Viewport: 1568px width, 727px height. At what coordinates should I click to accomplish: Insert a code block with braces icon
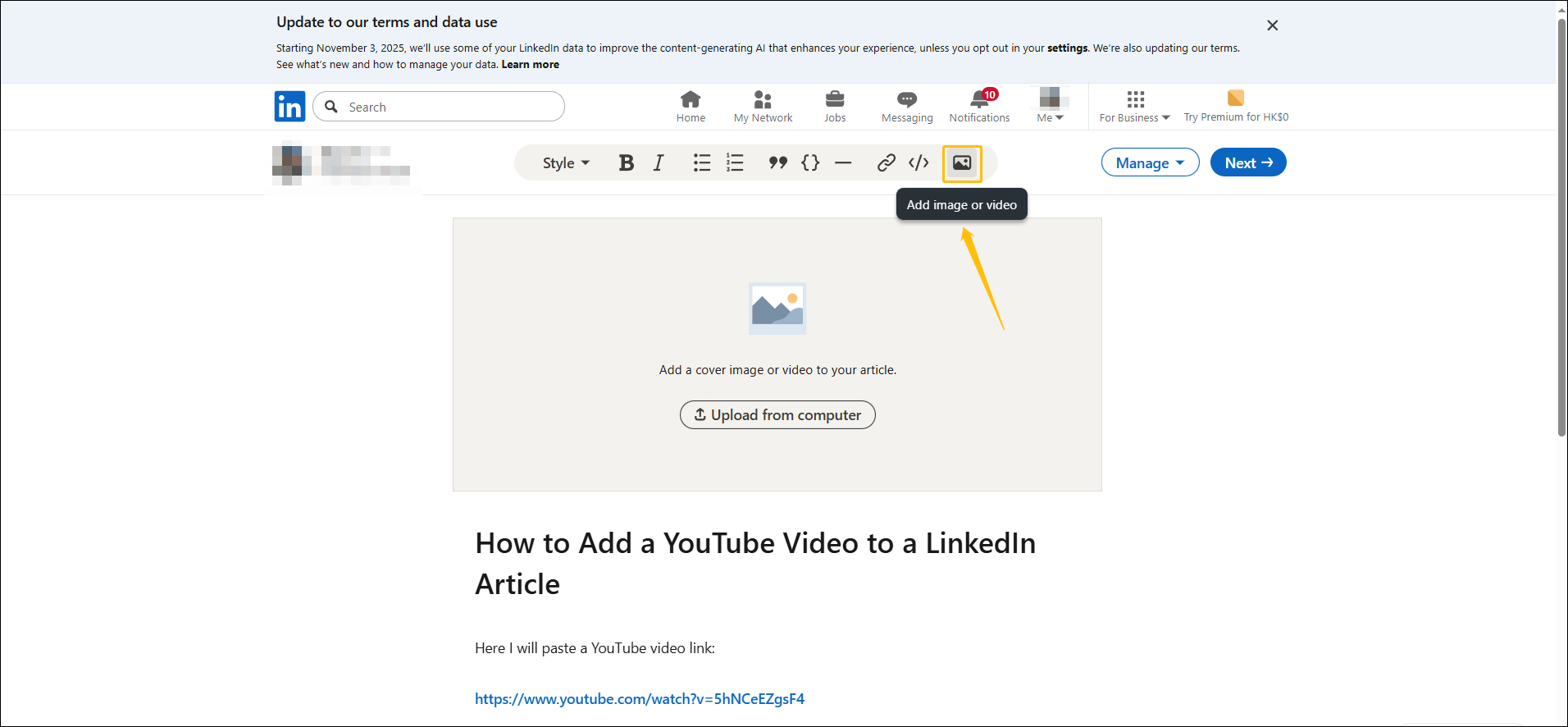coord(810,163)
